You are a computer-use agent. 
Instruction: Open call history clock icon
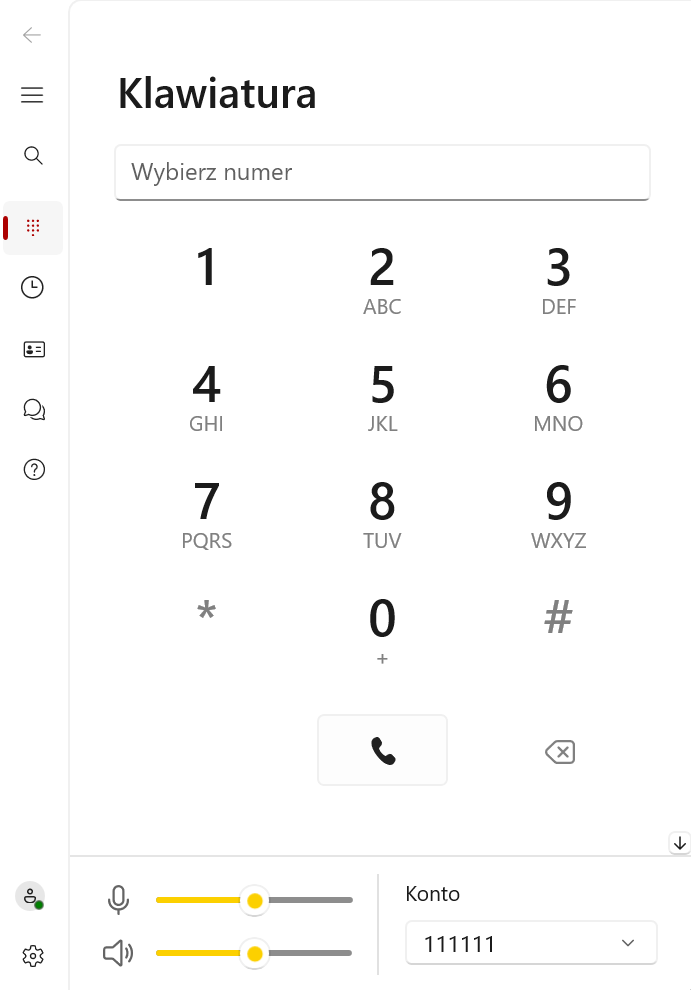pyautogui.click(x=32, y=287)
